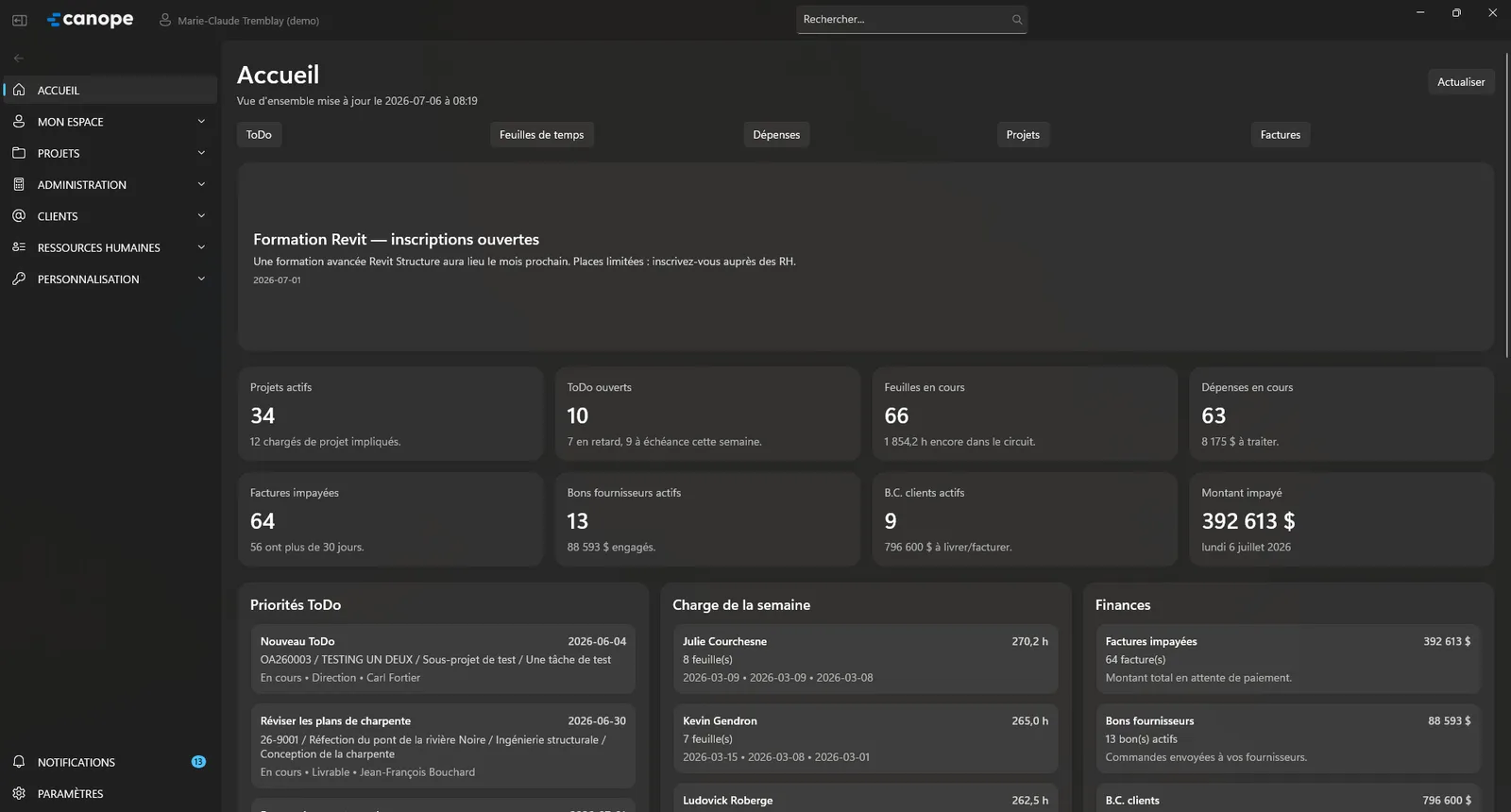Open Réviser les plans de charpente item
Image resolution: width=1511 pixels, height=812 pixels.
coord(443,746)
